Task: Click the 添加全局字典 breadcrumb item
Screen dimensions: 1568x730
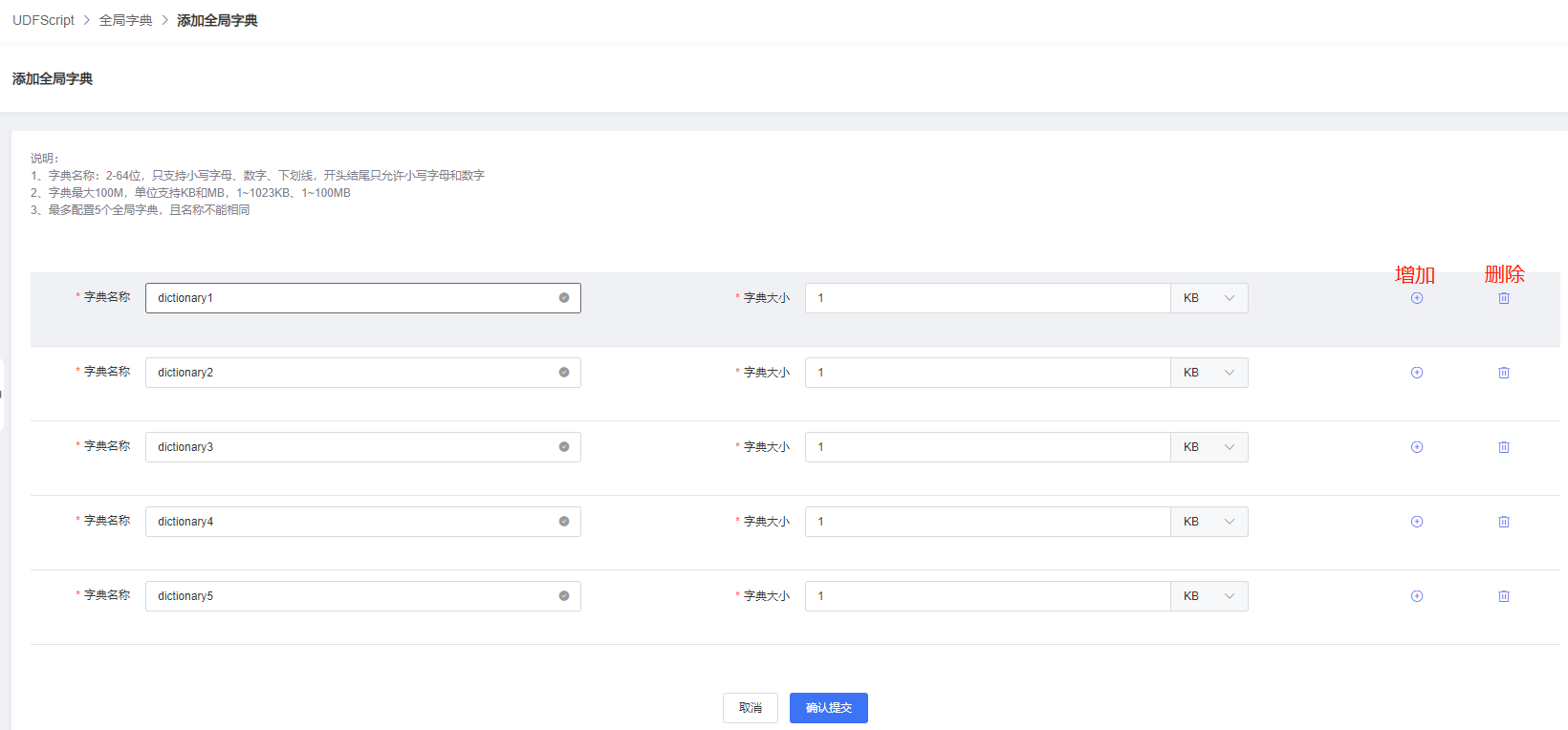Action: click(217, 20)
